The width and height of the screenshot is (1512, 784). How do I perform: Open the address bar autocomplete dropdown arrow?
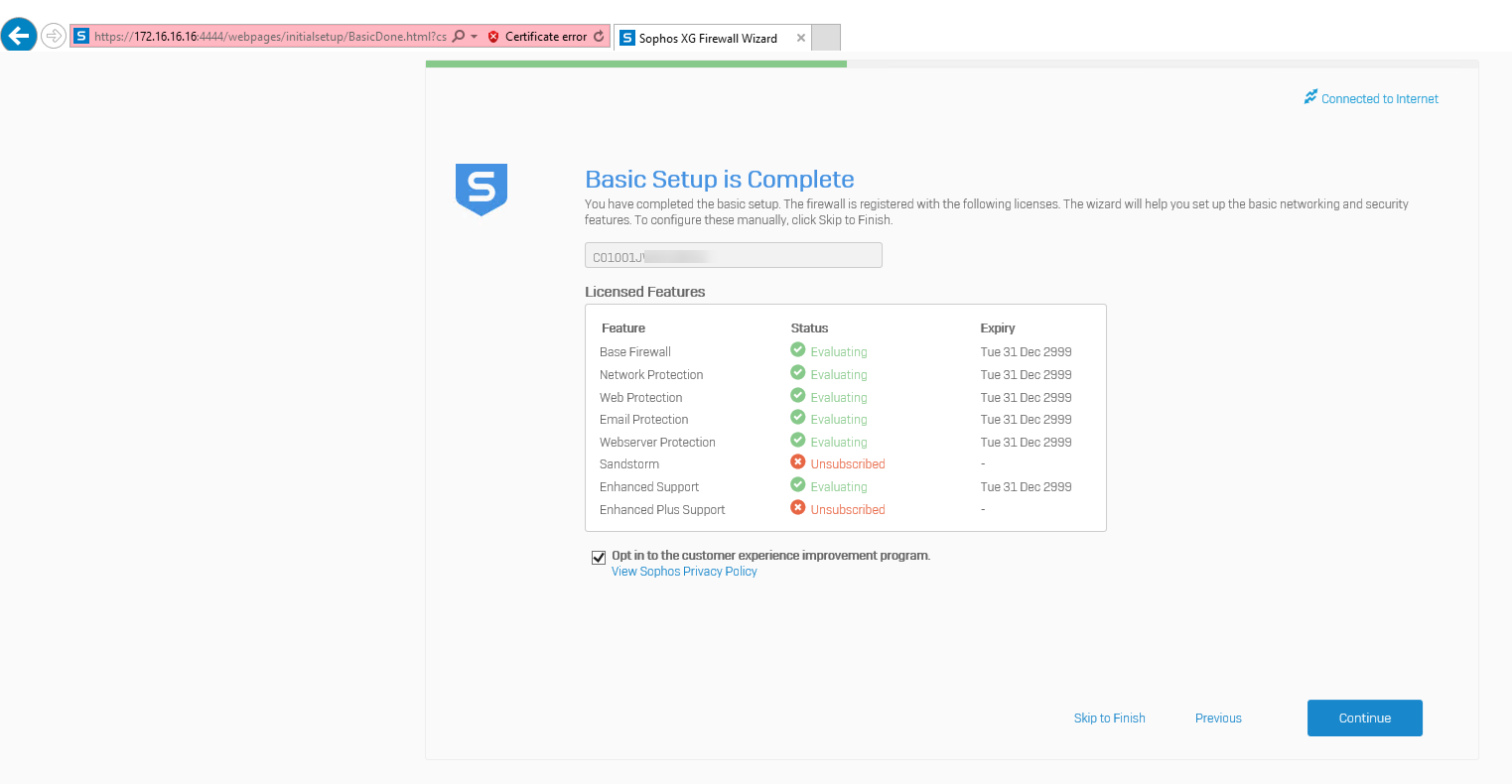pyautogui.click(x=474, y=37)
